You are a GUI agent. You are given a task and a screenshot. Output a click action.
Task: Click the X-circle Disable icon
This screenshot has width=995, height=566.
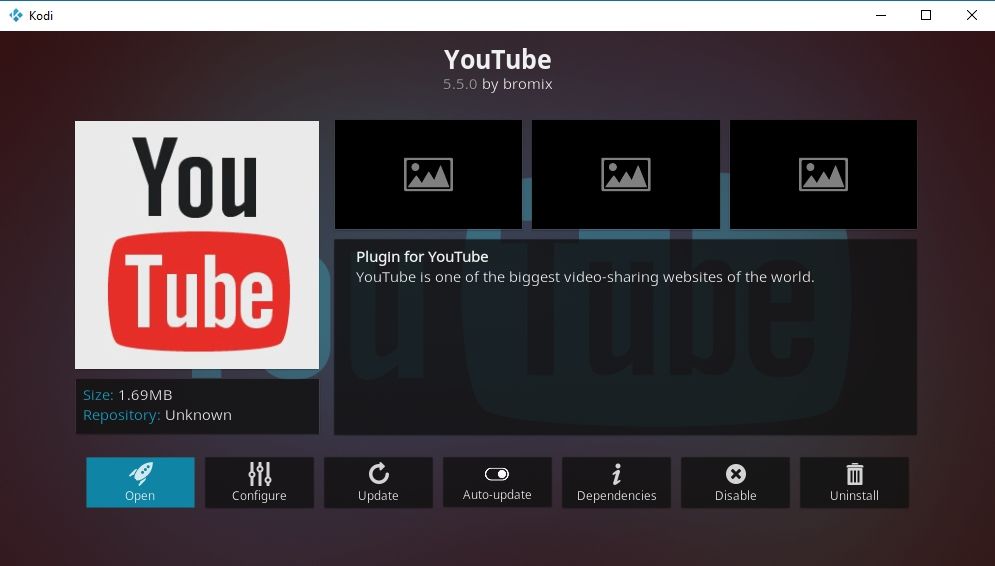pyautogui.click(x=735, y=473)
